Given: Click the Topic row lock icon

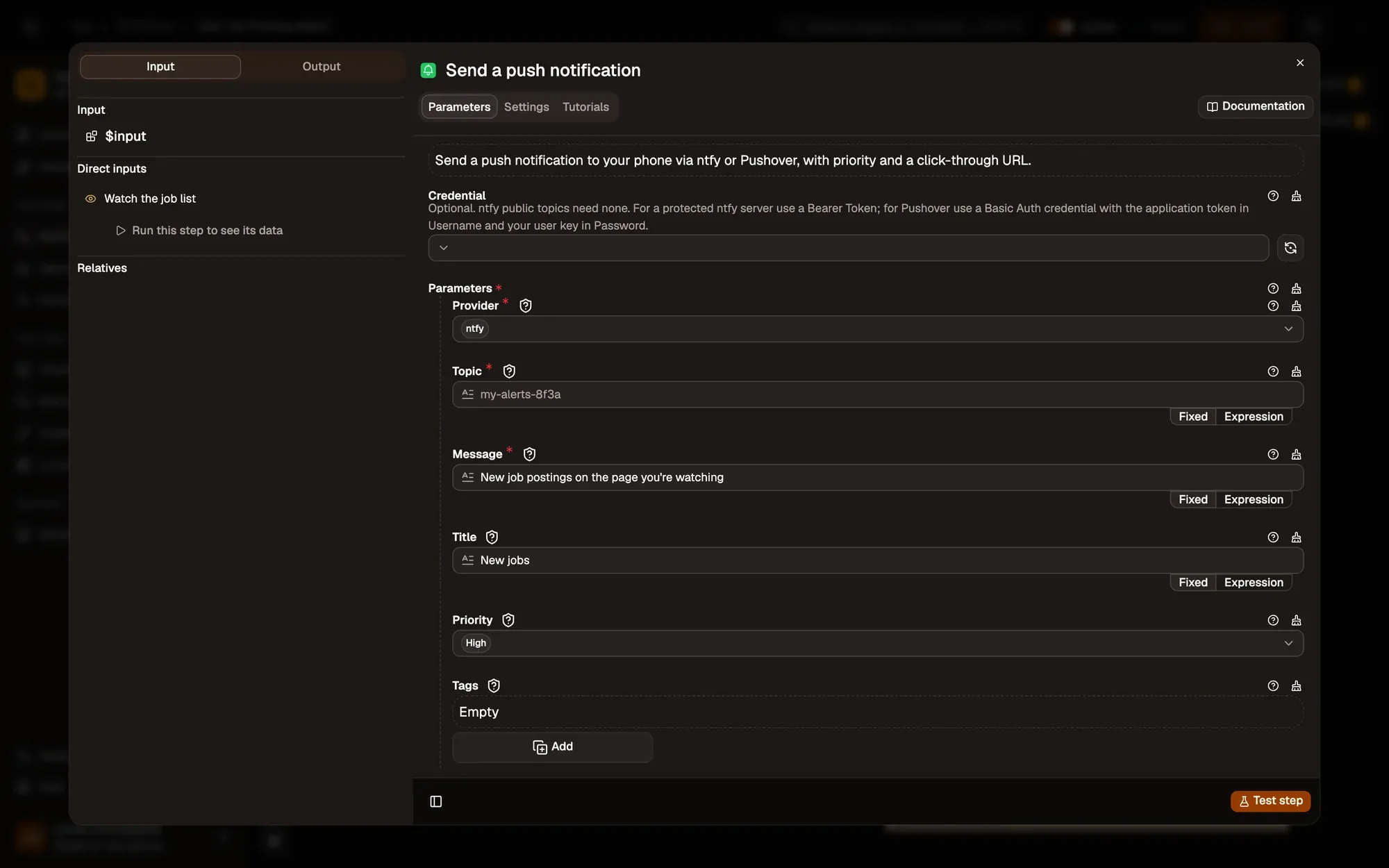Looking at the screenshot, I should [x=1296, y=372].
